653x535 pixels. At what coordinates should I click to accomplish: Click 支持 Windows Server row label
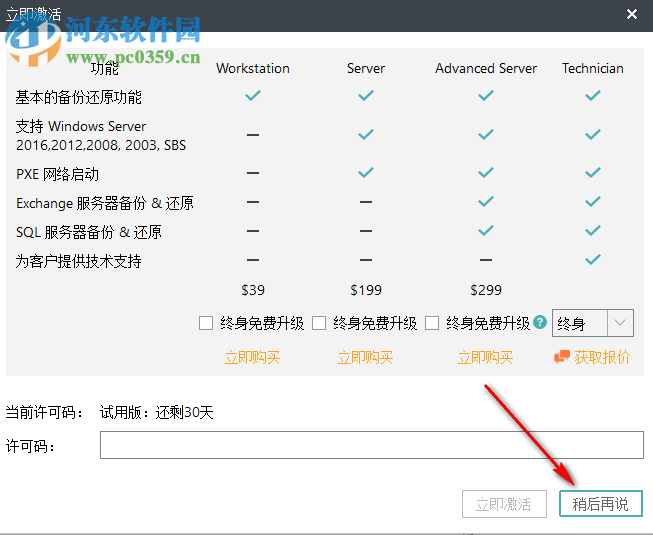101,135
